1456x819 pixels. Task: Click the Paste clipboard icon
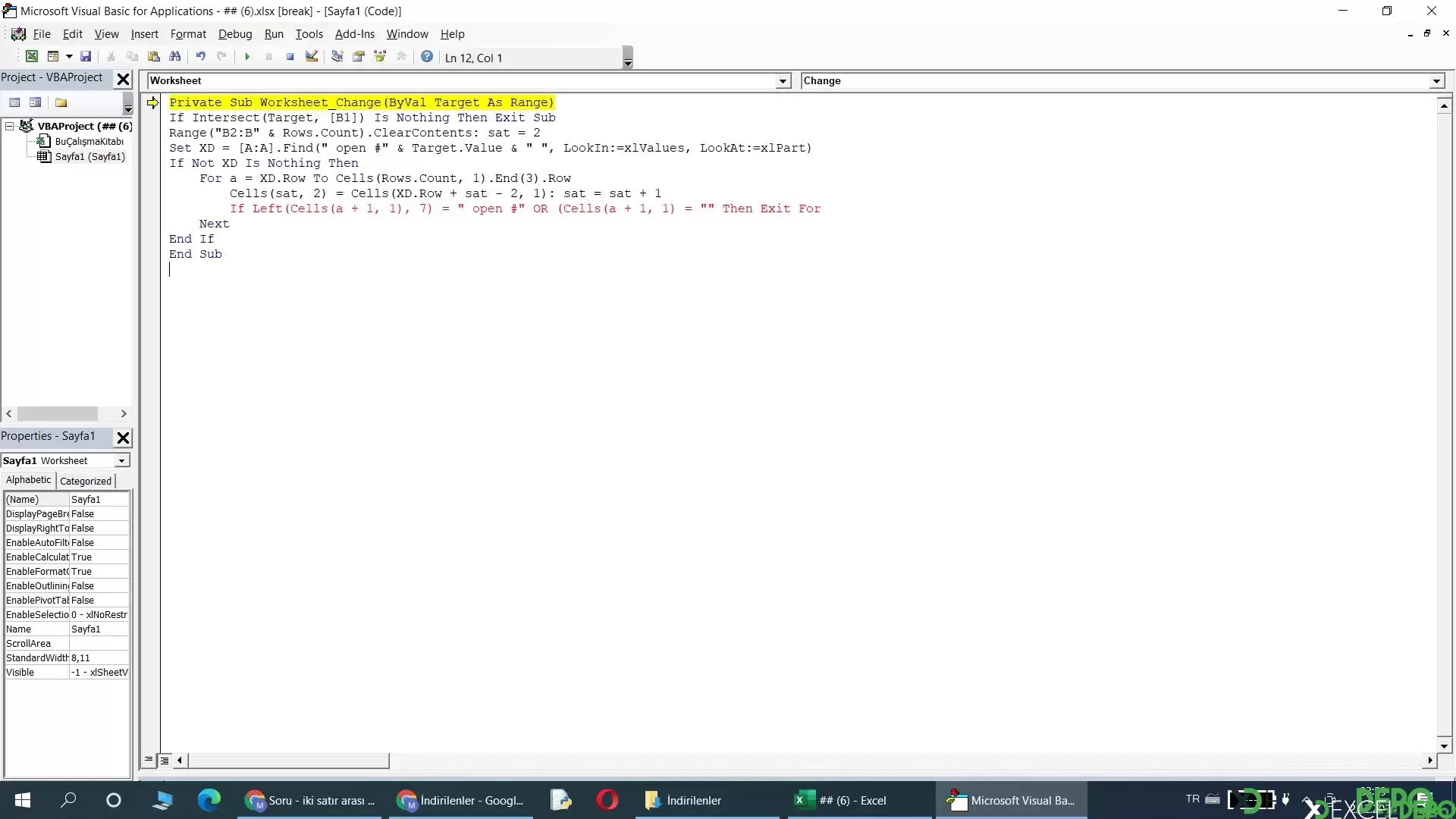[x=153, y=57]
